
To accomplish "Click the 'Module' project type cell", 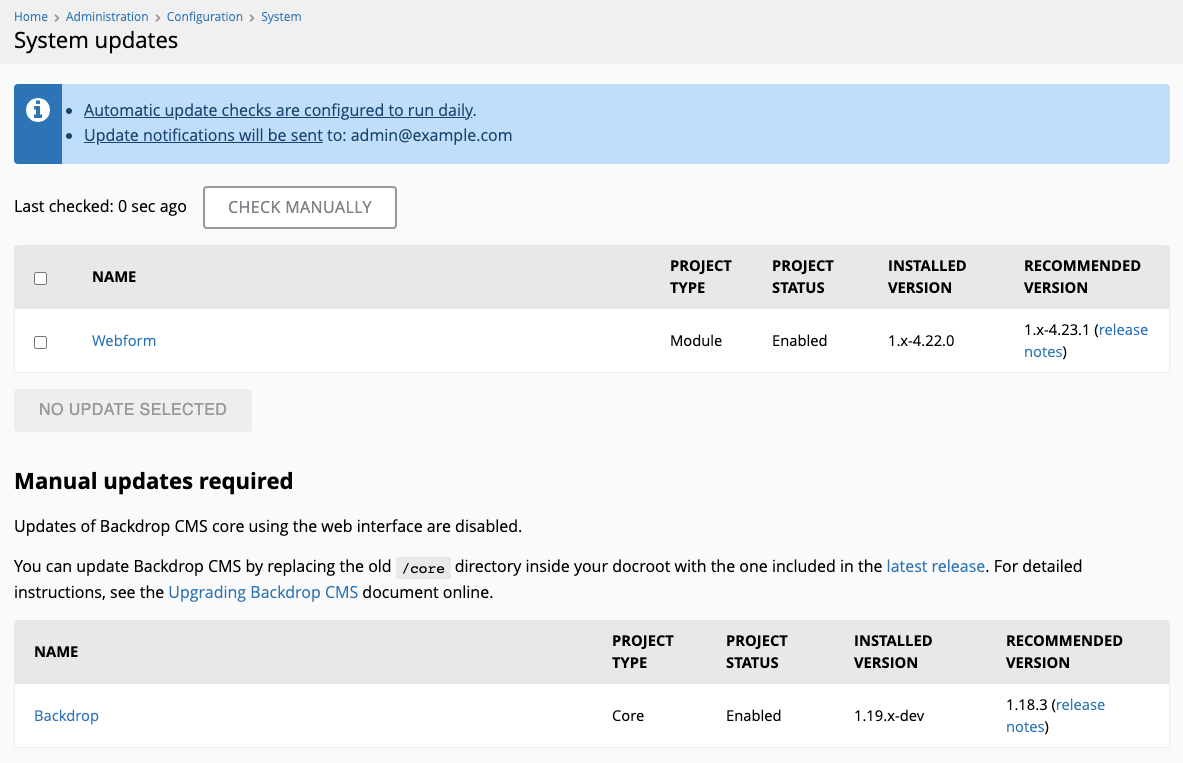I will tap(696, 340).
